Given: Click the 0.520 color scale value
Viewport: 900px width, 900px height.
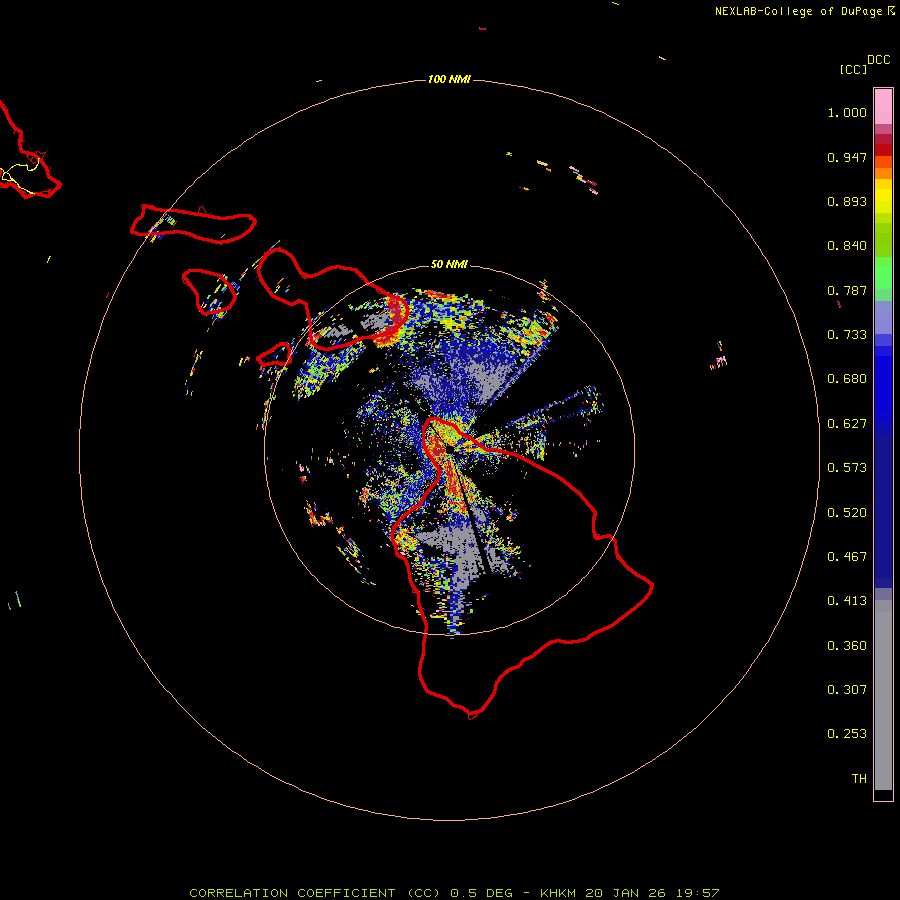Looking at the screenshot, I should click(847, 513).
